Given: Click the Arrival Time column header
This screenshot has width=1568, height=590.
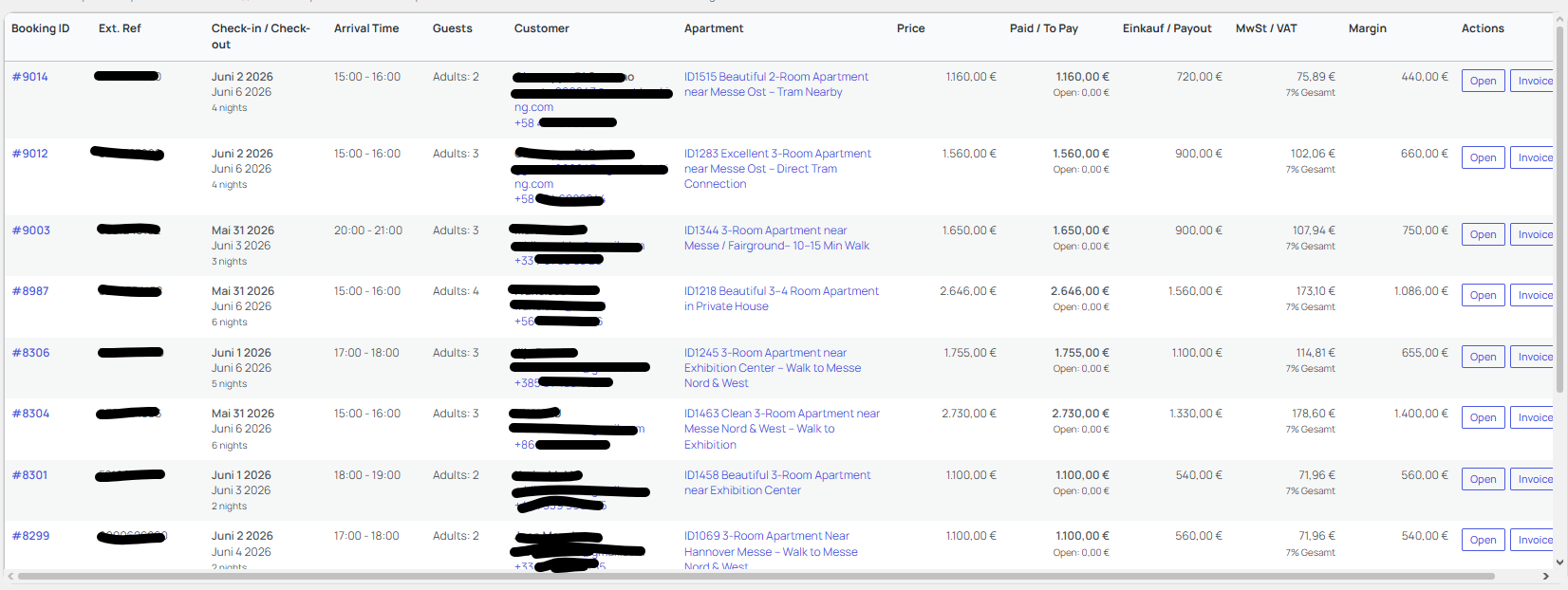Looking at the screenshot, I should (x=366, y=28).
